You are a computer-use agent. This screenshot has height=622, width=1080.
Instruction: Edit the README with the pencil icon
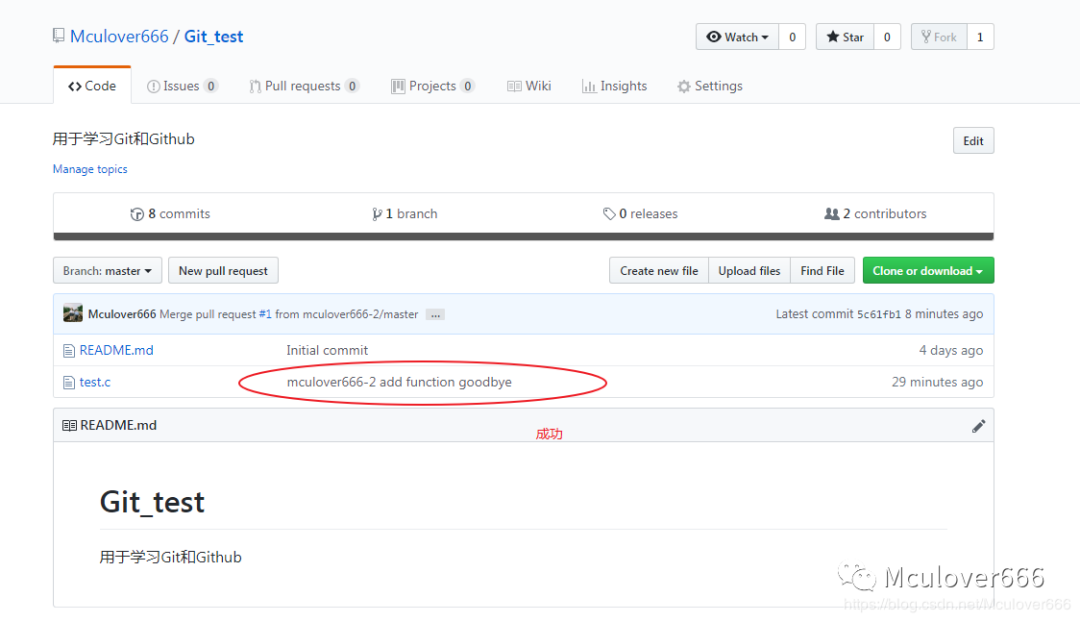pyautogui.click(x=979, y=426)
